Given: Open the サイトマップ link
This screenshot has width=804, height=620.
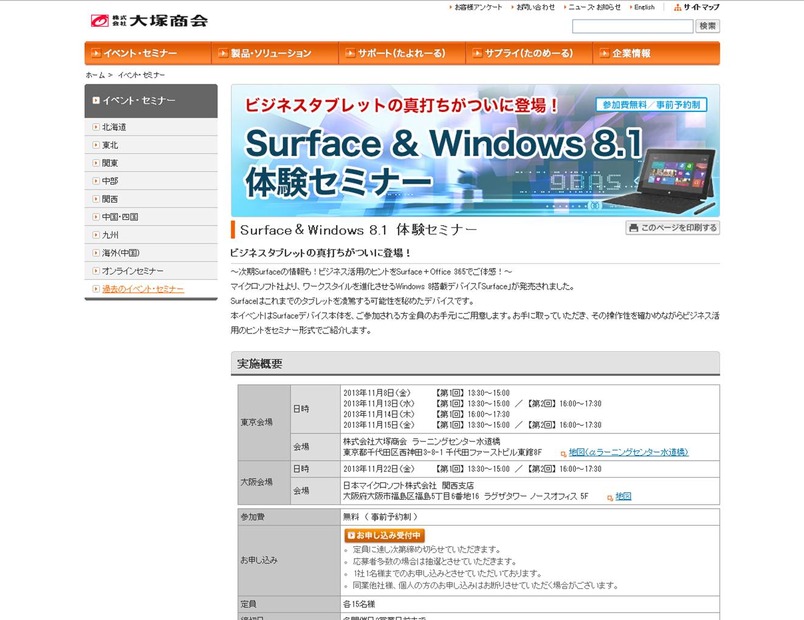Looking at the screenshot, I should 701,7.
